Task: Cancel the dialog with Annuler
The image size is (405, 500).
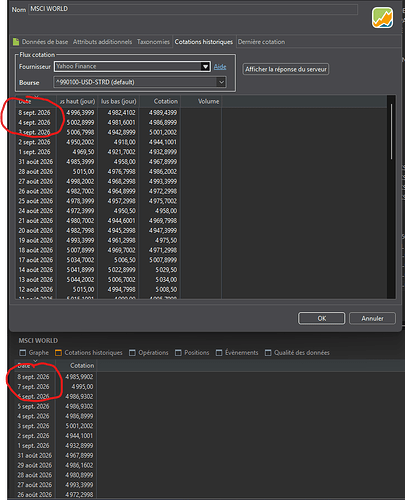Action: [372, 318]
